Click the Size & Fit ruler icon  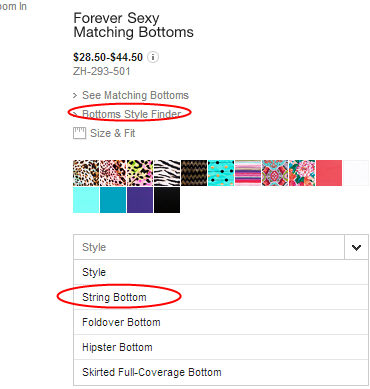click(79, 133)
